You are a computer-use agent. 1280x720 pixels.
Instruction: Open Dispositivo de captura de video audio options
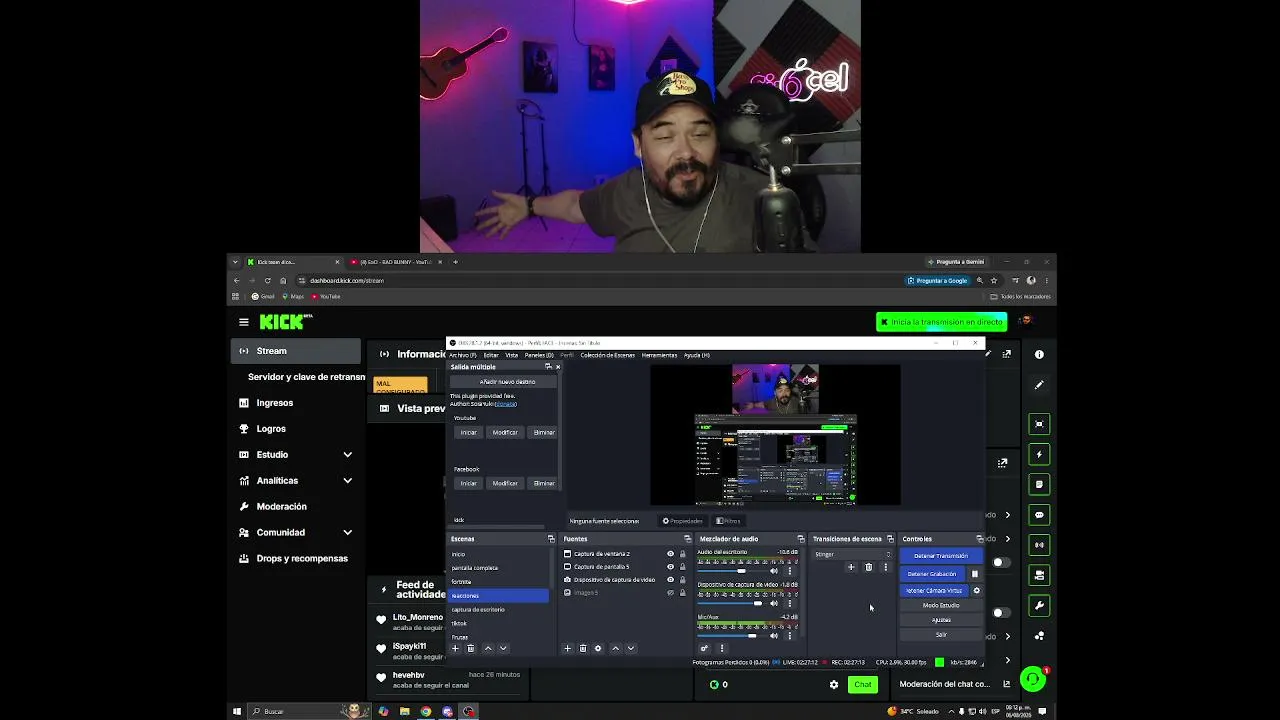tap(789, 603)
